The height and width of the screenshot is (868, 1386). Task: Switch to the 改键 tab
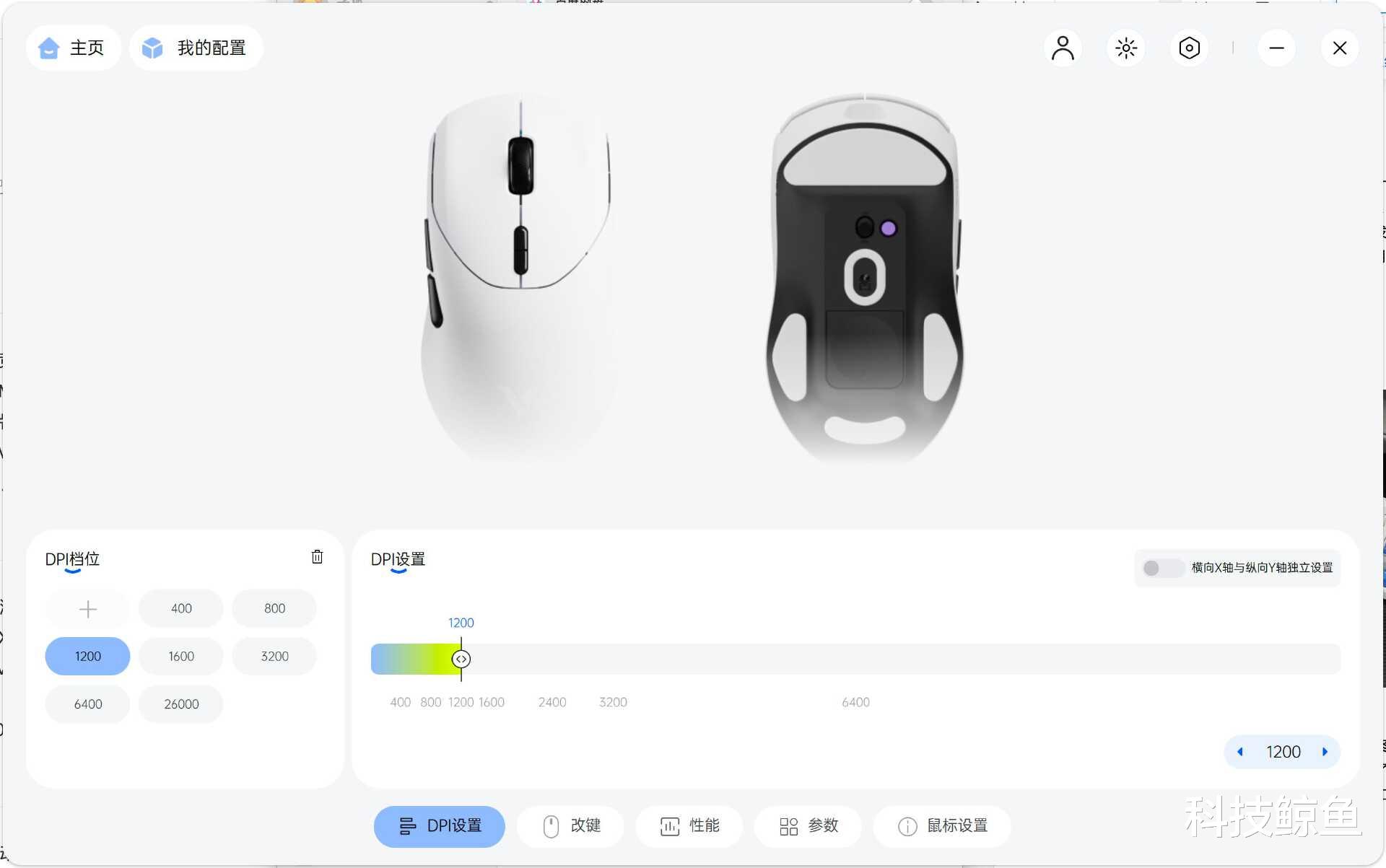tap(571, 826)
